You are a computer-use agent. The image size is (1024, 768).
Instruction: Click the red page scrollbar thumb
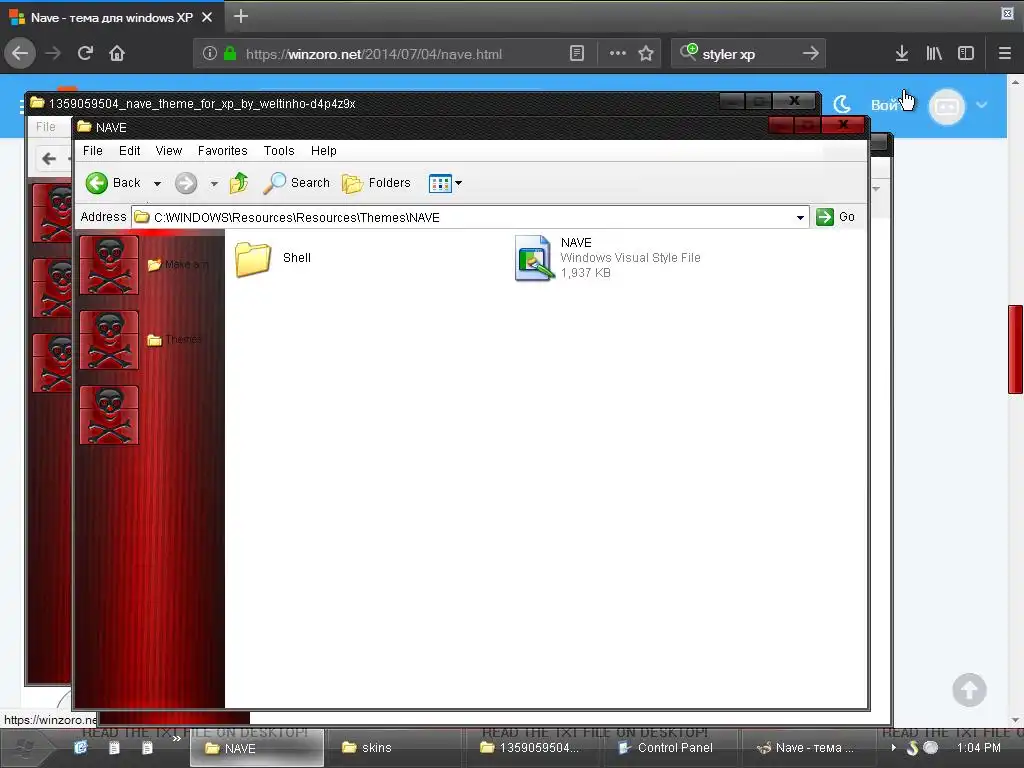(x=1015, y=349)
